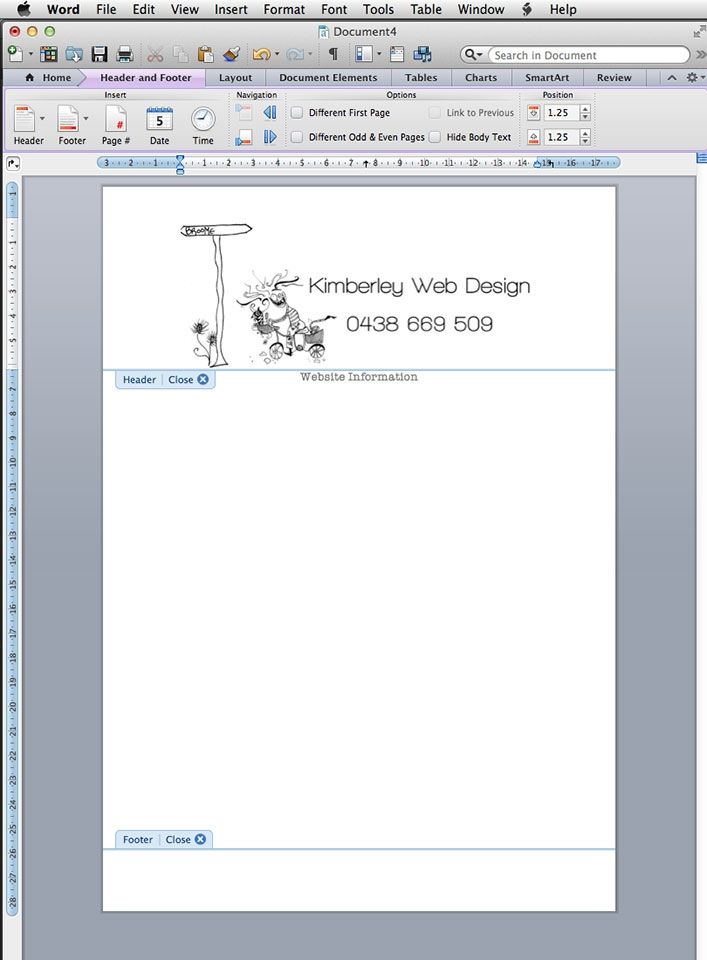Open the Format menu in menu bar

284,9
